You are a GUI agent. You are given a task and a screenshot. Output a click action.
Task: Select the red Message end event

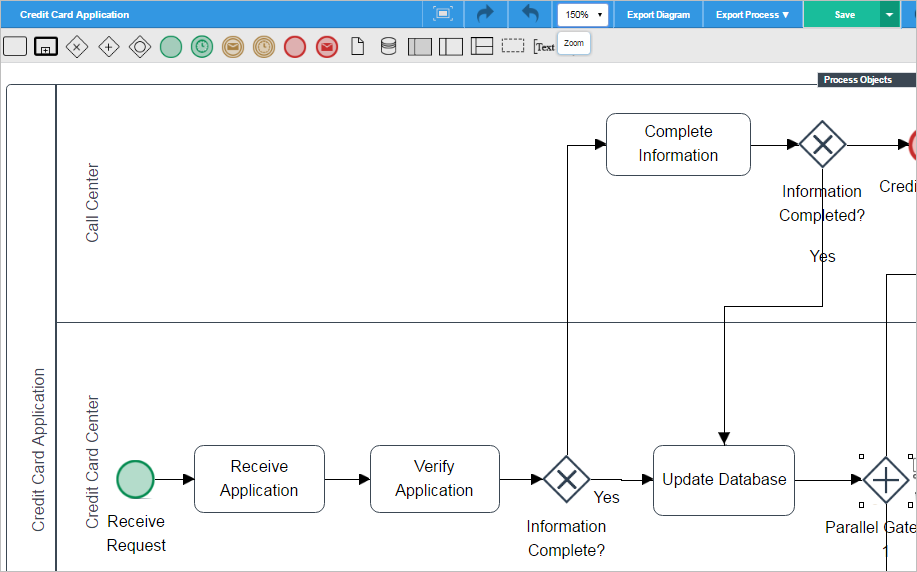(326, 46)
